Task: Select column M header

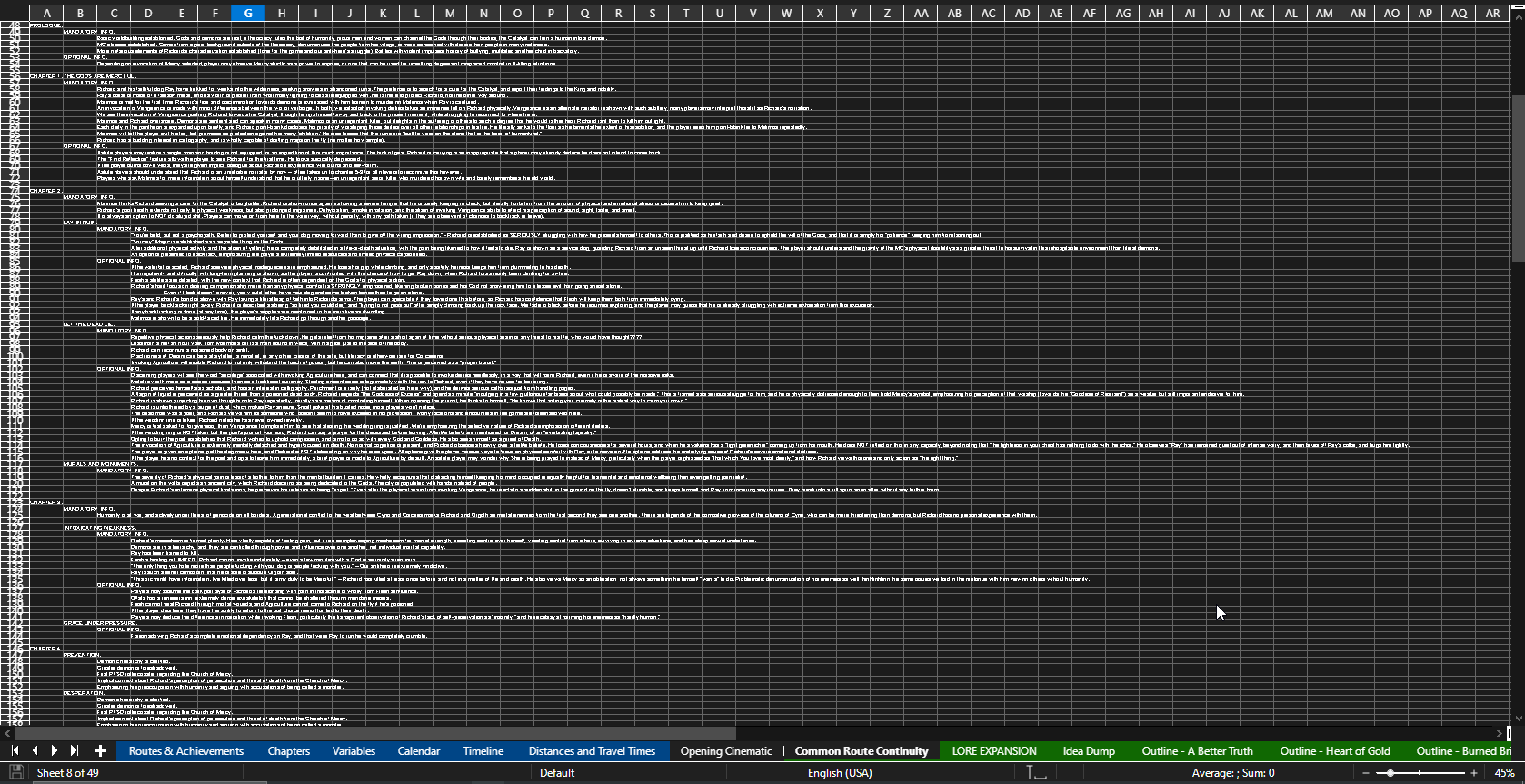Action: [450, 13]
